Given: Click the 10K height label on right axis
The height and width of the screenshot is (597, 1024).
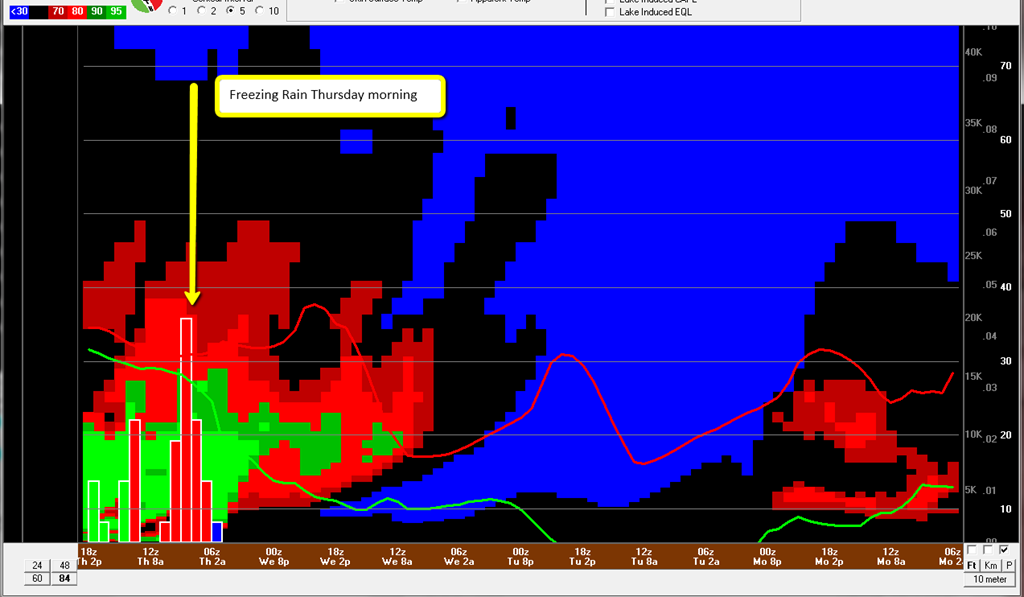Looking at the screenshot, I should [x=973, y=434].
